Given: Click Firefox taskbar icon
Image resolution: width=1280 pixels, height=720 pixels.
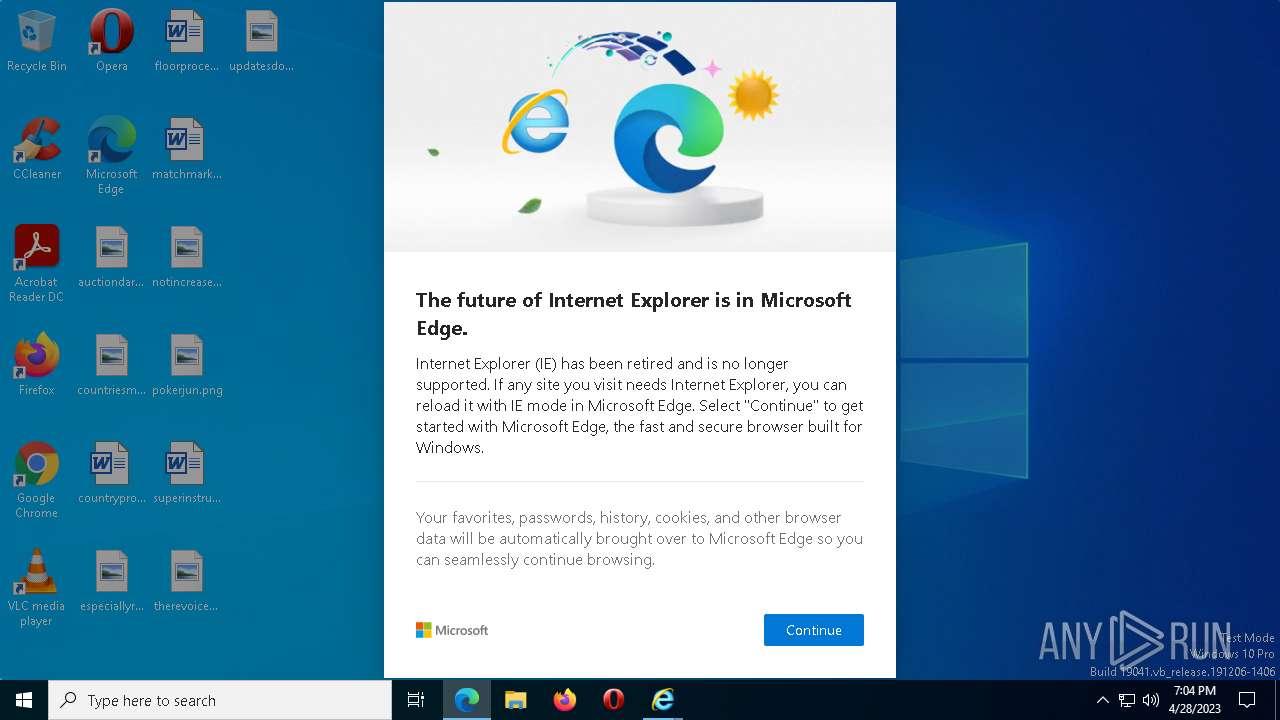Looking at the screenshot, I should pos(564,700).
